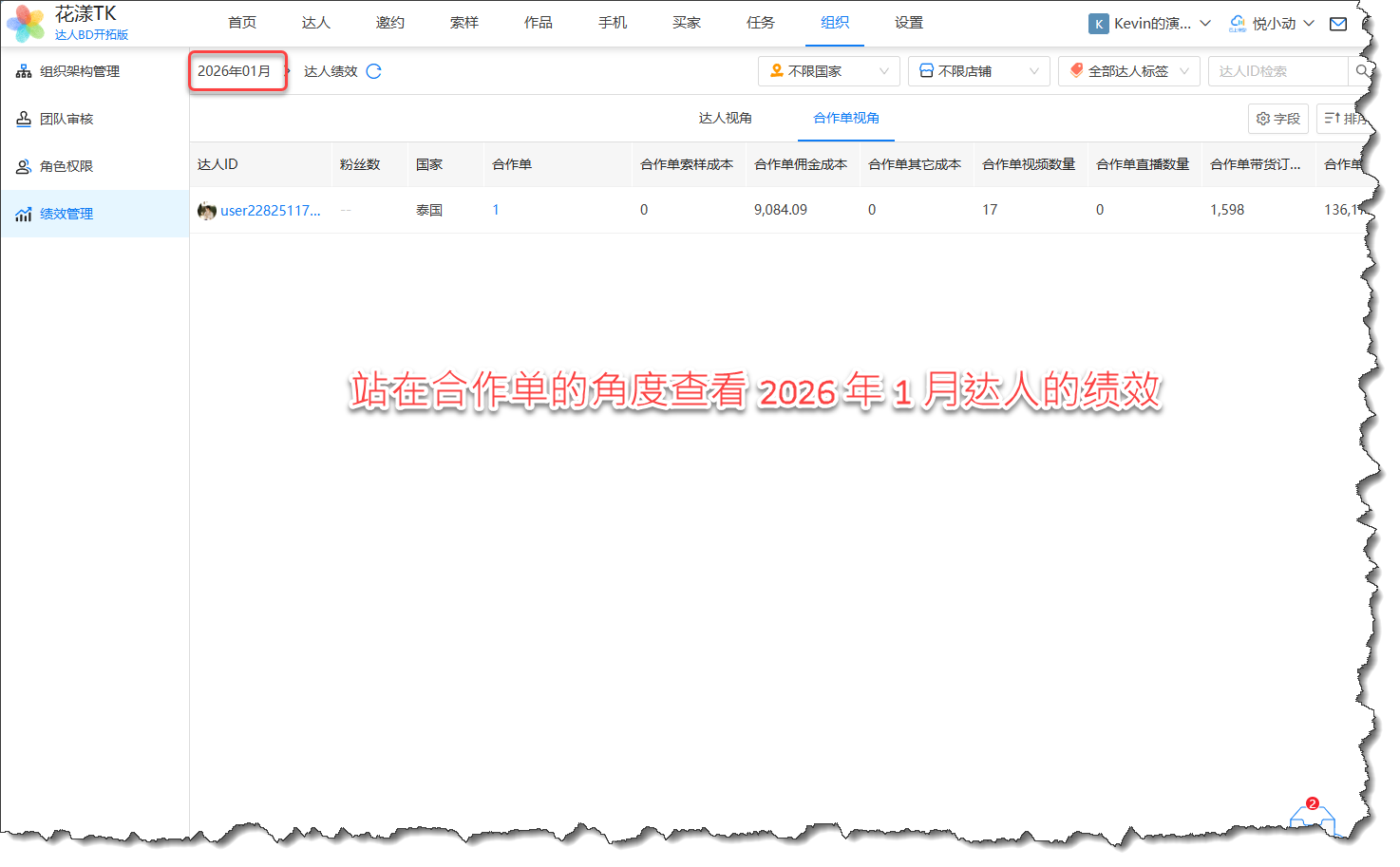The width and height of the screenshot is (1400, 867).
Task: Switch to the 达人视角 tab
Action: click(725, 118)
